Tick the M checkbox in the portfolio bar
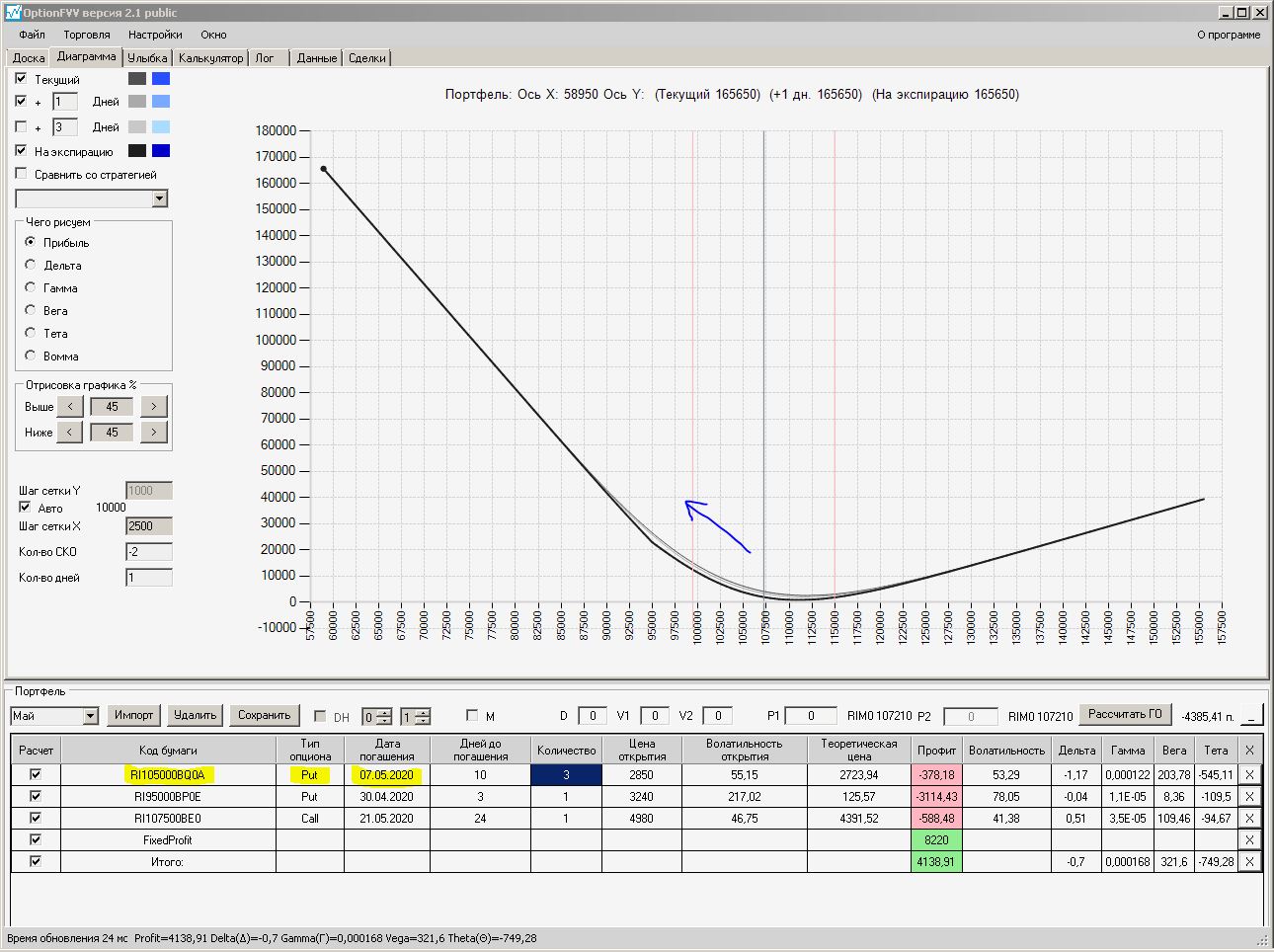Image resolution: width=1274 pixels, height=952 pixels. coord(472,716)
